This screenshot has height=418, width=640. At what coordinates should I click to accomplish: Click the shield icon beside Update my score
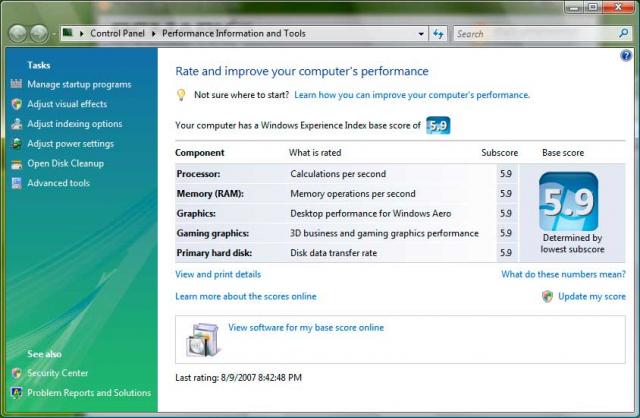point(547,296)
